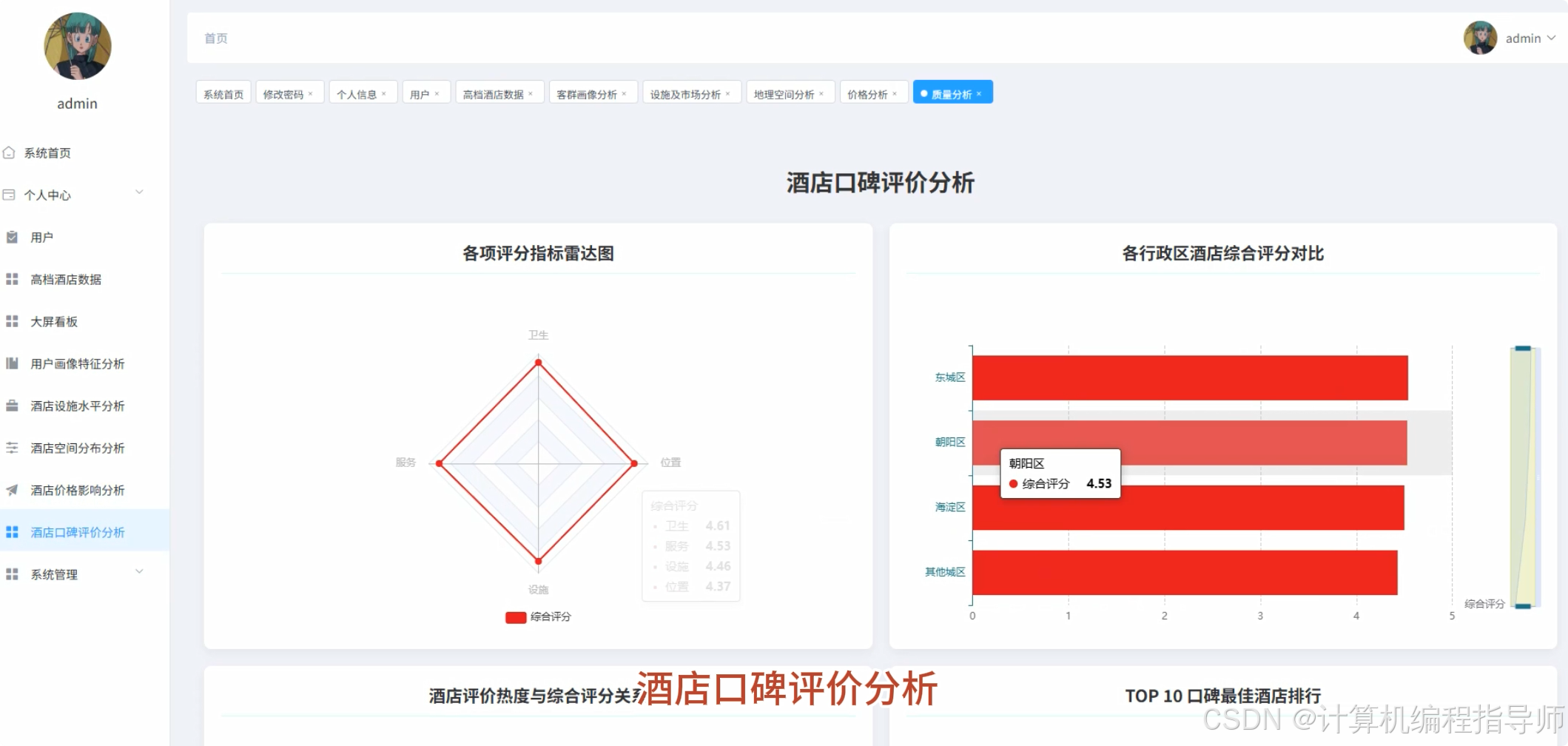Viewport: 1568px width, 746px height.
Task: Open 酒店空间分布分析 via its icon
Action: pyautogui.click(x=10, y=448)
